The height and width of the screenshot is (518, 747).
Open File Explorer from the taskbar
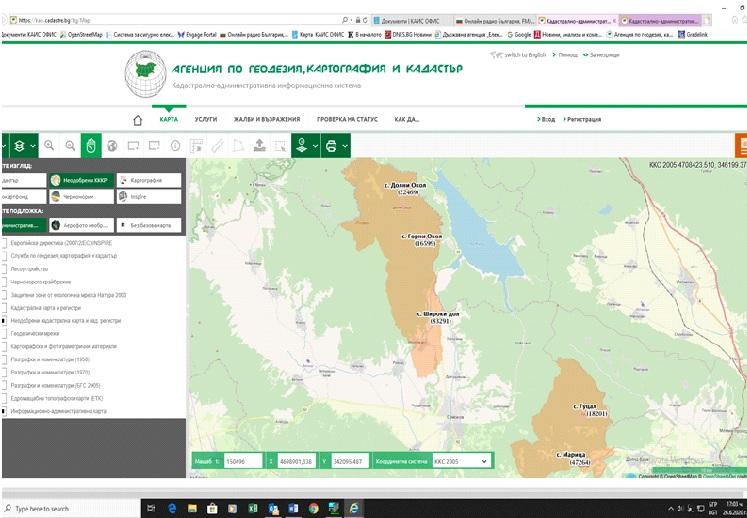[192, 508]
